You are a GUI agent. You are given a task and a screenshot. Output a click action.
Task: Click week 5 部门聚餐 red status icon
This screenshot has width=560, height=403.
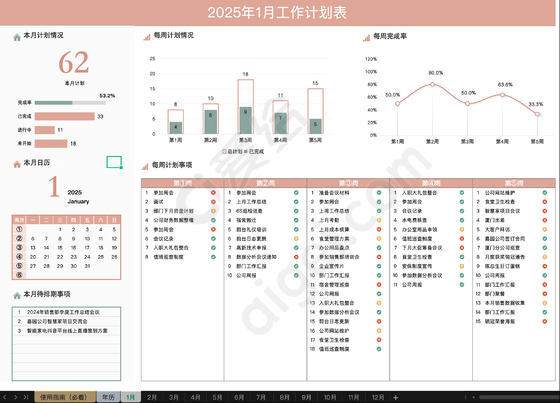click(x=545, y=294)
